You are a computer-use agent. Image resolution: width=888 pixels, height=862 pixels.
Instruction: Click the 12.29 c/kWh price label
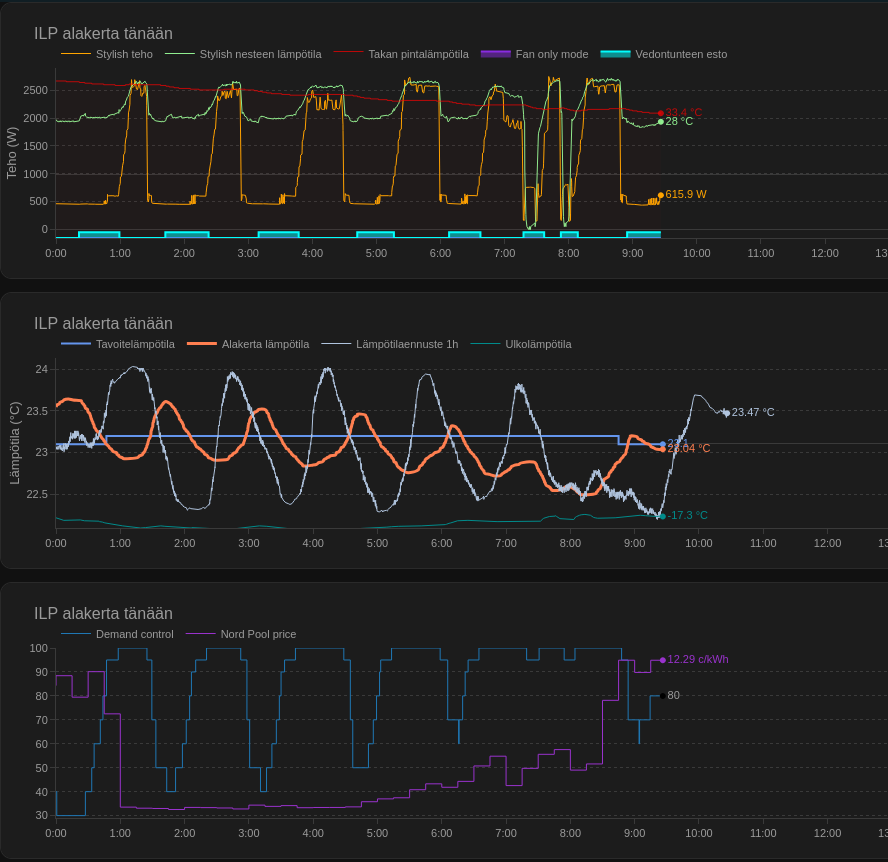pyautogui.click(x=697, y=659)
